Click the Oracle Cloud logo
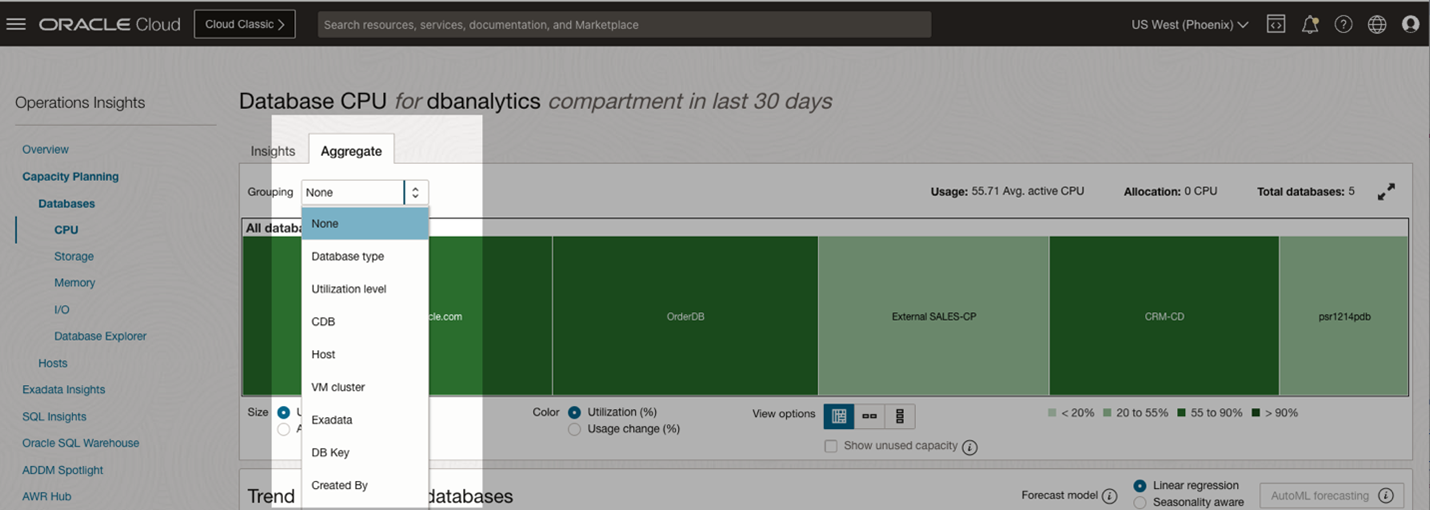The height and width of the screenshot is (510, 1430). (x=110, y=24)
